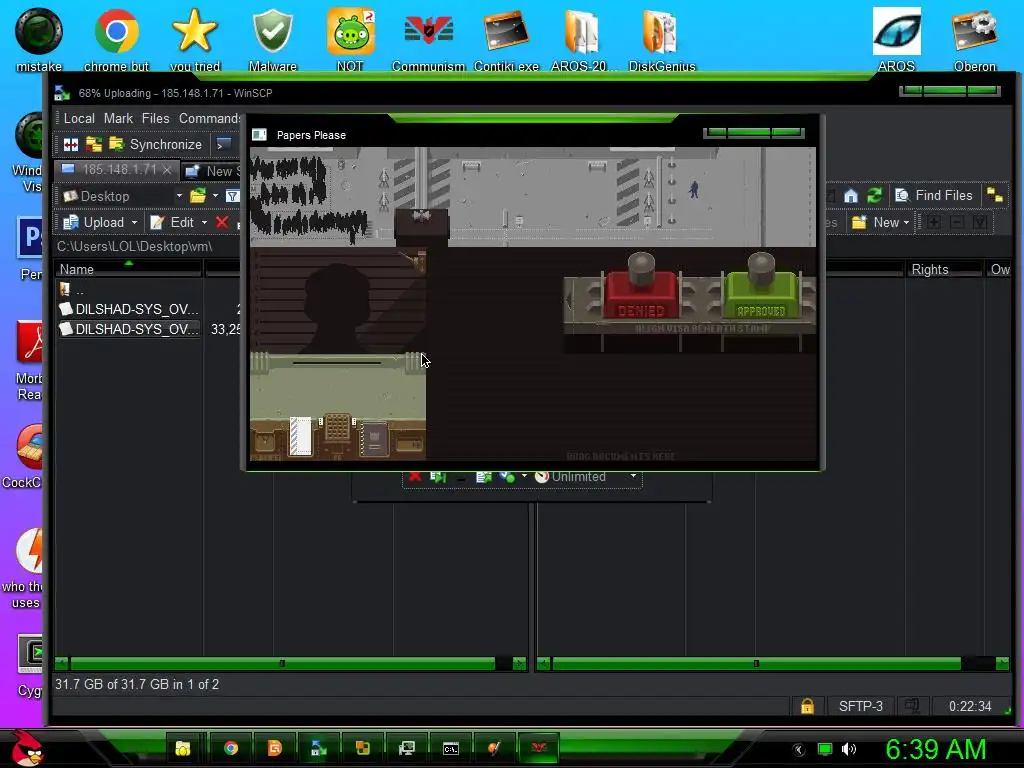Open the terminal console icon in WinSCP toolbar
The image size is (1024, 768).
225,144
